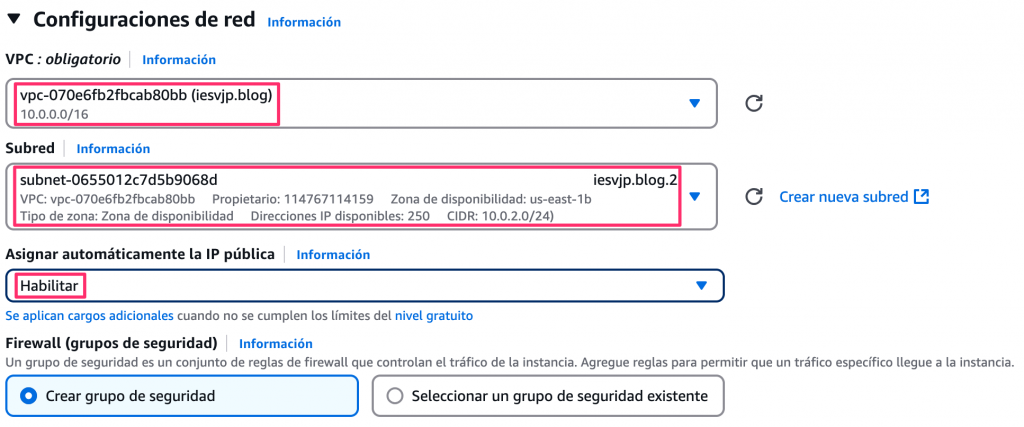Click the selected VPC vpc-070e6fb2fbcab80bb value

pyautogui.click(x=147, y=95)
